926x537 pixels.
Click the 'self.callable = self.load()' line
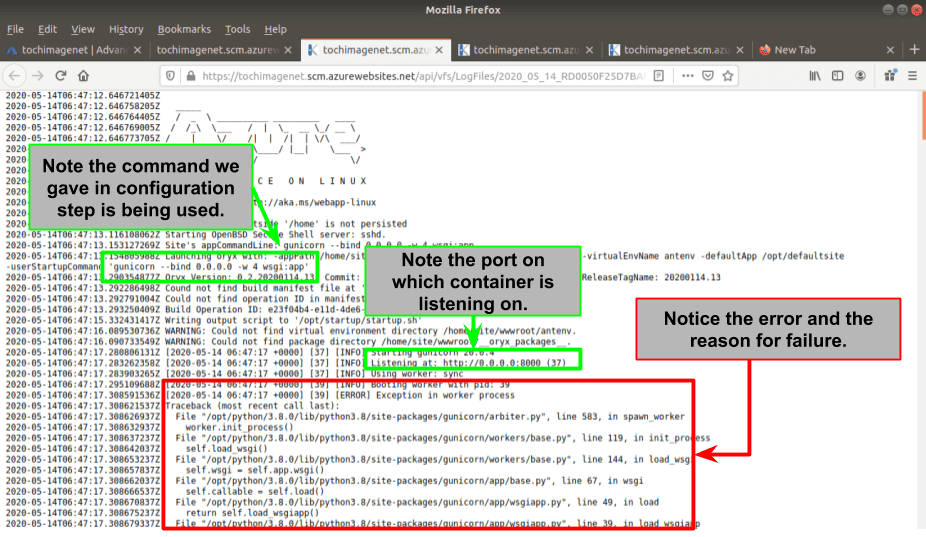pos(255,492)
